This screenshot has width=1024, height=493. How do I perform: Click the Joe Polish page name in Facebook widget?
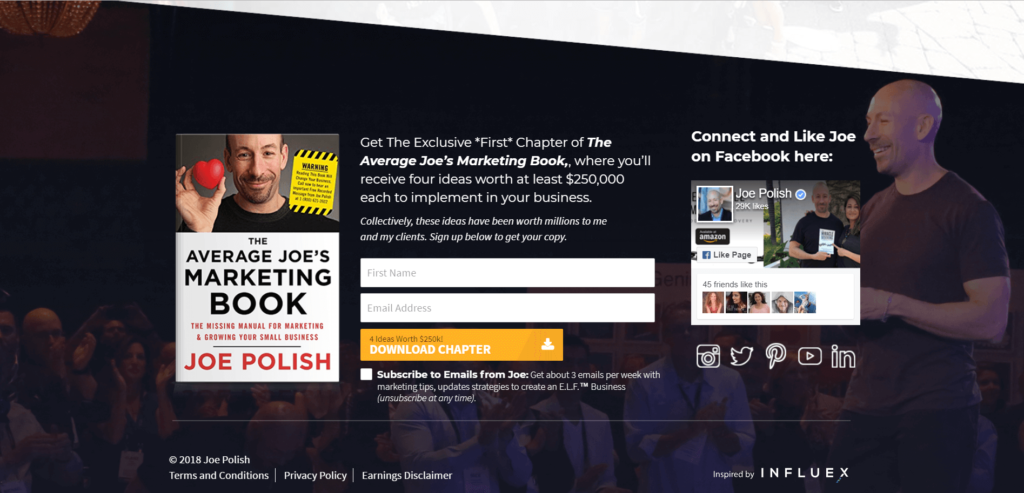coord(763,194)
